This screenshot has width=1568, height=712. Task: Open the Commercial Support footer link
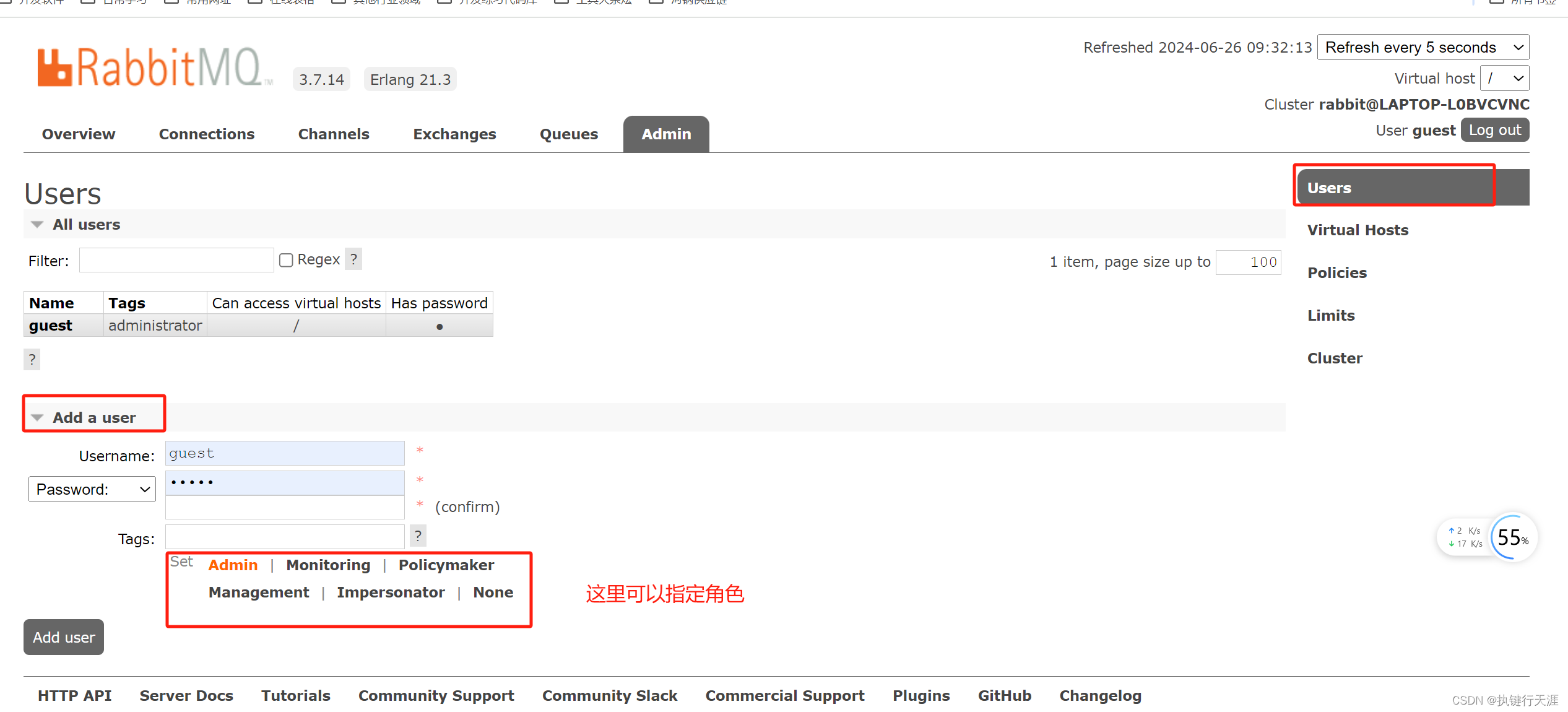(x=785, y=696)
